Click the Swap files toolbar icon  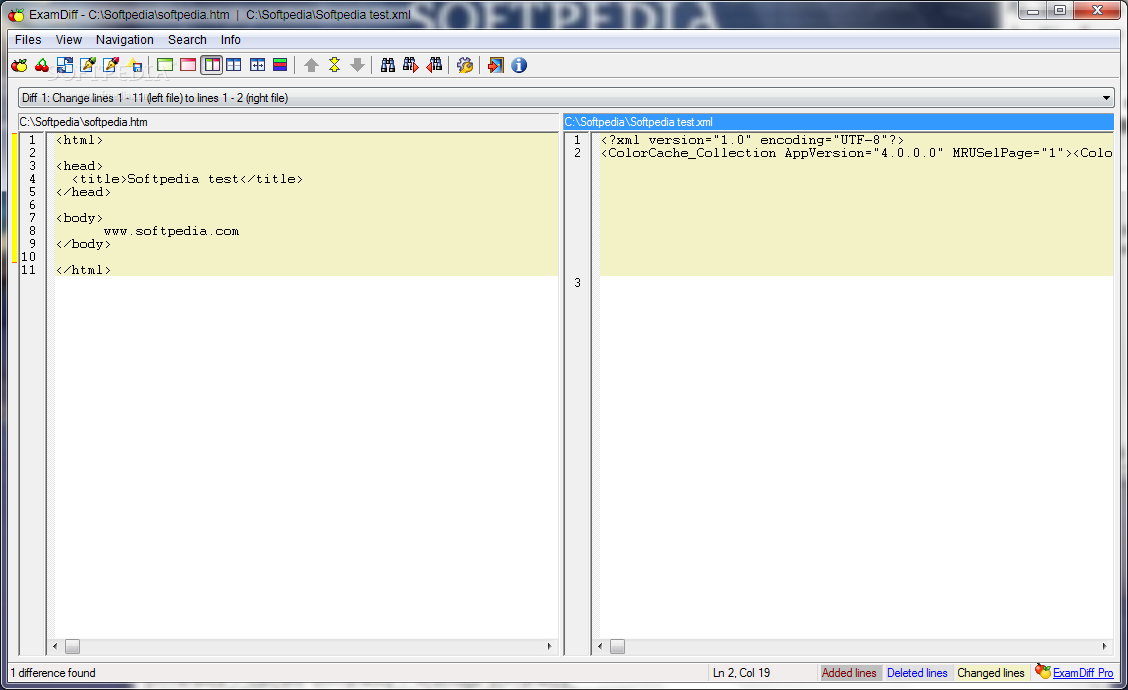[65, 65]
